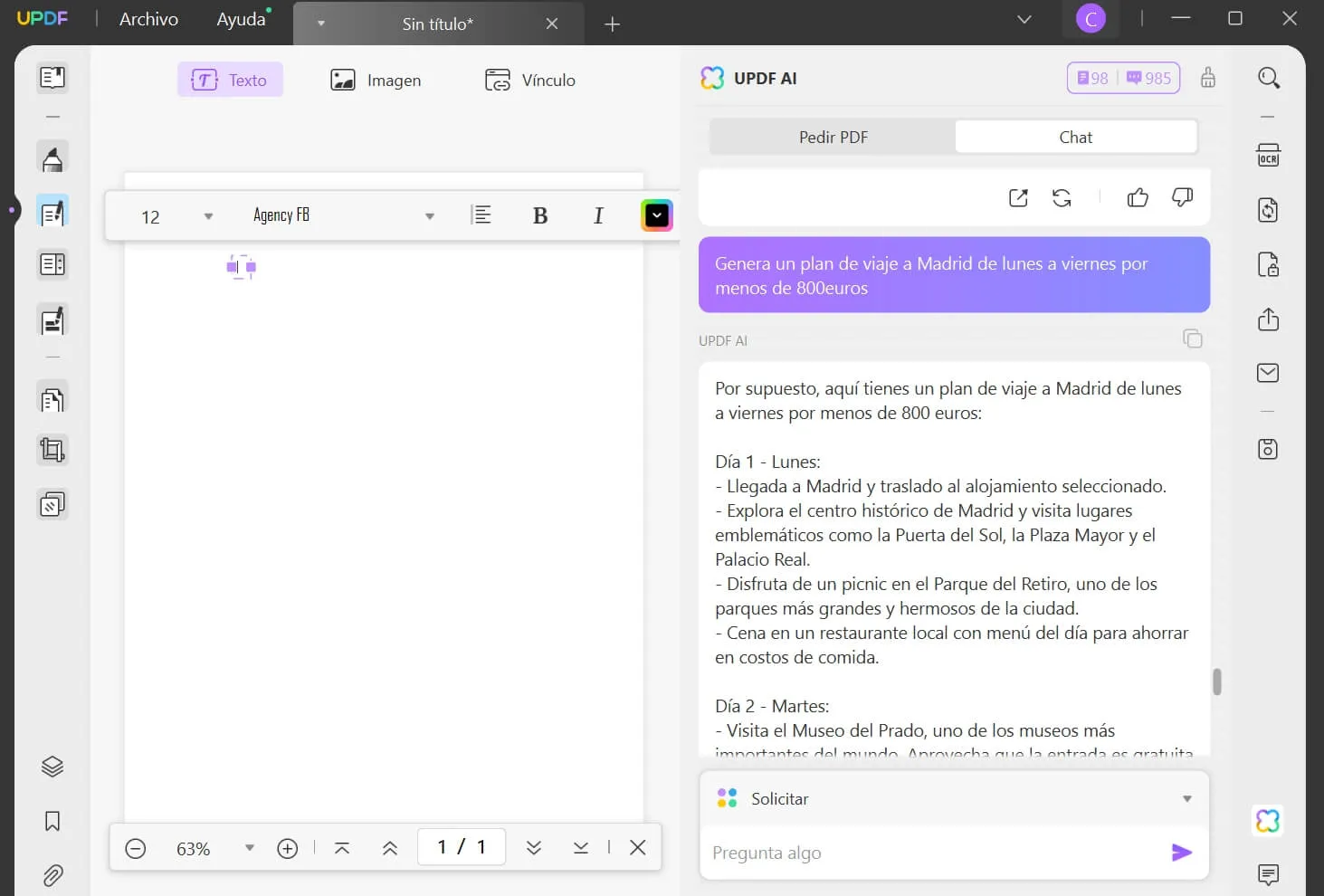Image resolution: width=1324 pixels, height=896 pixels.
Task: Click the 12 font size field
Action: (151, 216)
